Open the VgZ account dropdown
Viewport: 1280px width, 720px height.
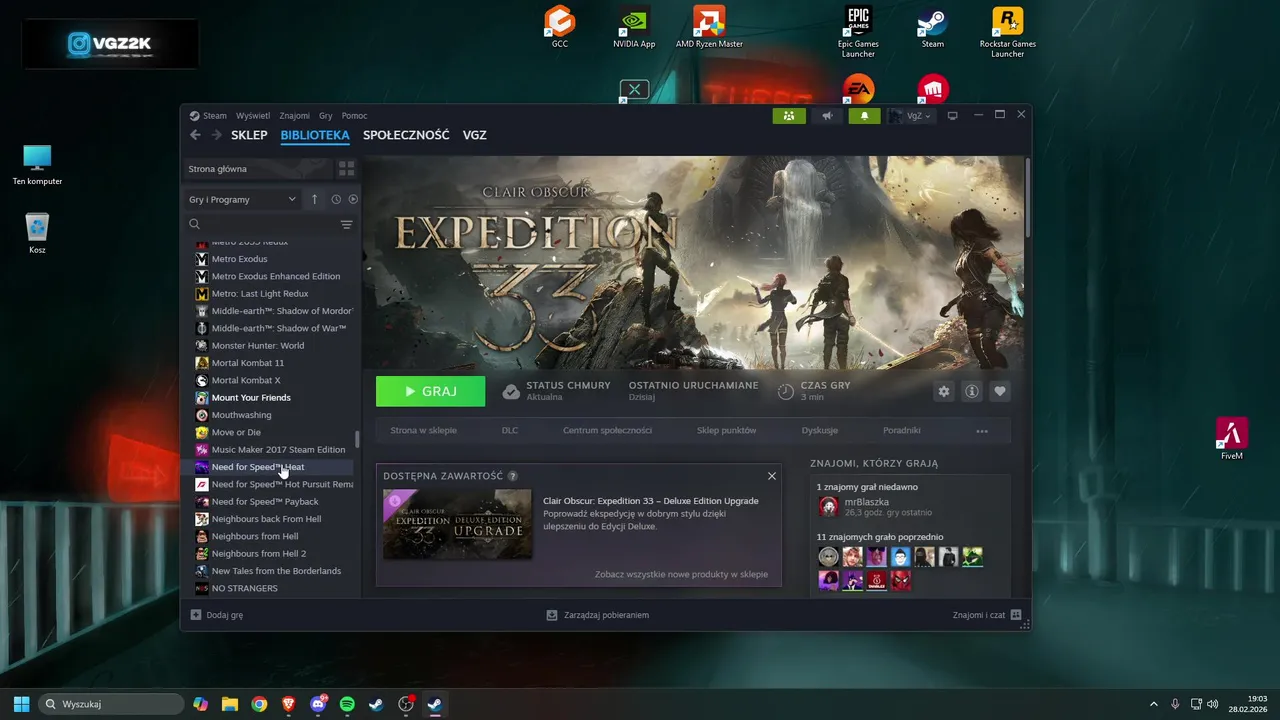[910, 116]
